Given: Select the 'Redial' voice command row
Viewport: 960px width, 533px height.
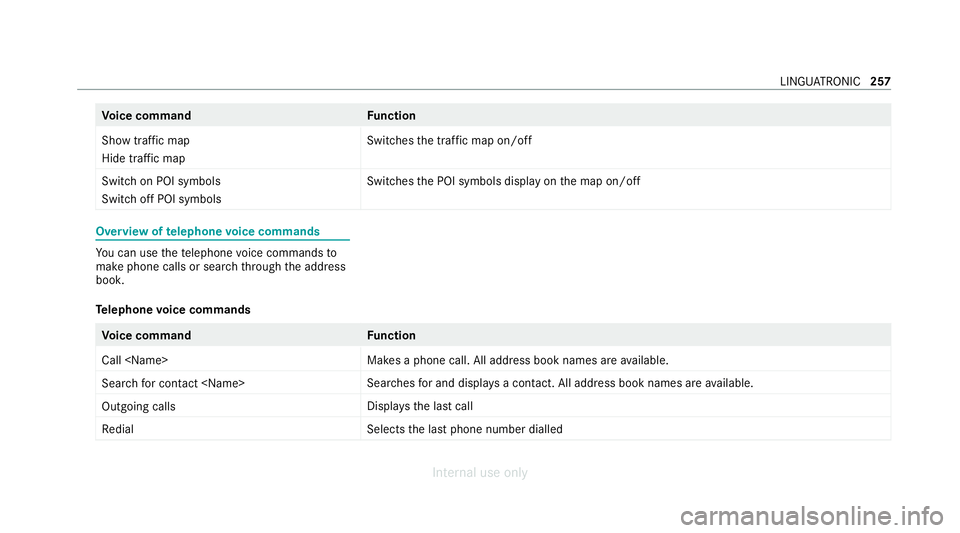Looking at the screenshot, I should (493, 429).
